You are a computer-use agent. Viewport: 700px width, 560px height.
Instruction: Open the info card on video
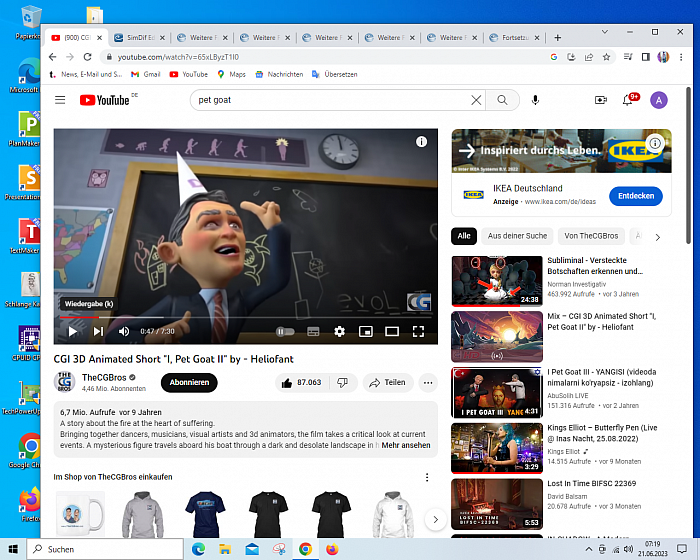tap(421, 142)
